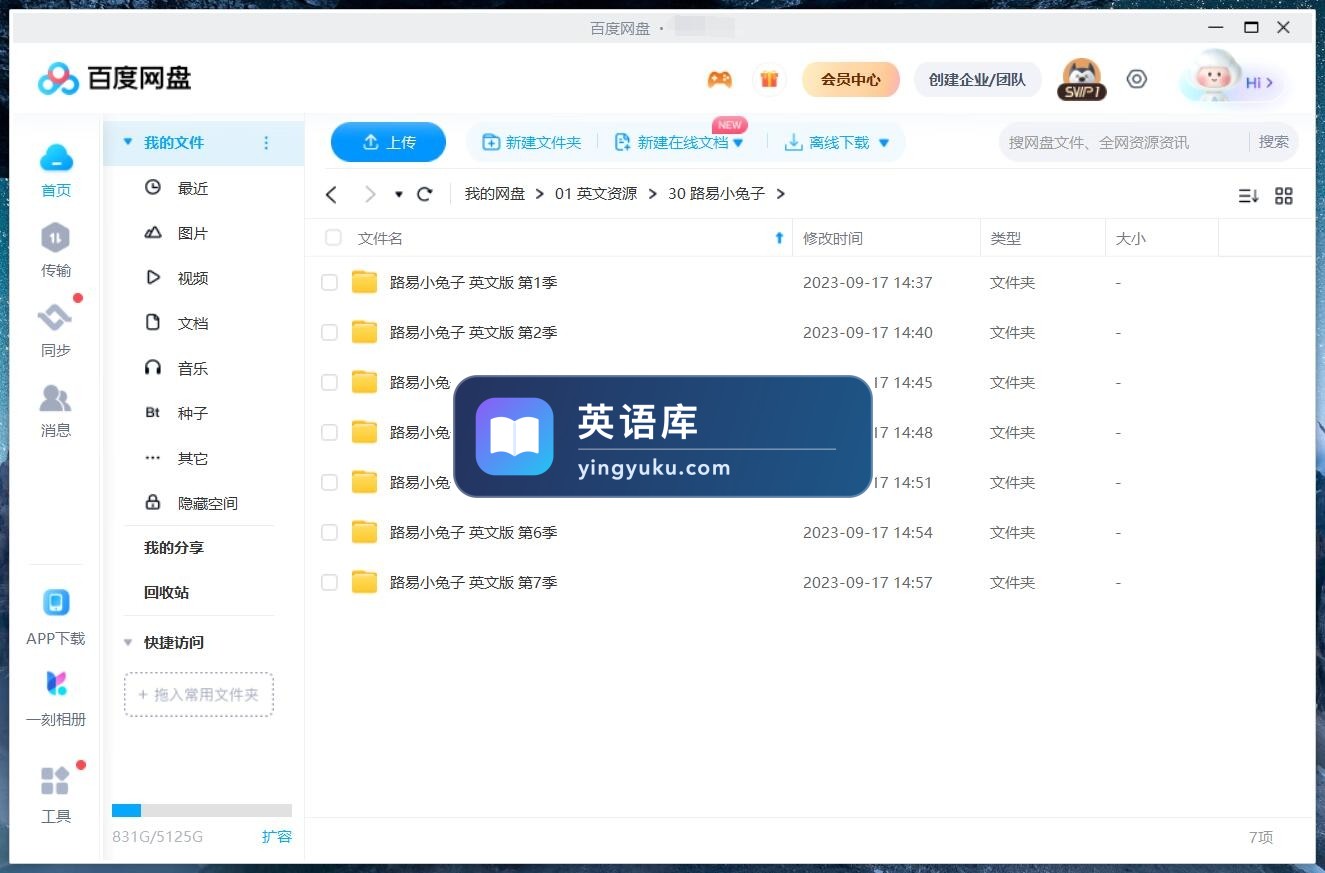Check the box for 路易小兔子 英文版 第1季
Image resolution: width=1325 pixels, height=873 pixels.
(x=329, y=283)
